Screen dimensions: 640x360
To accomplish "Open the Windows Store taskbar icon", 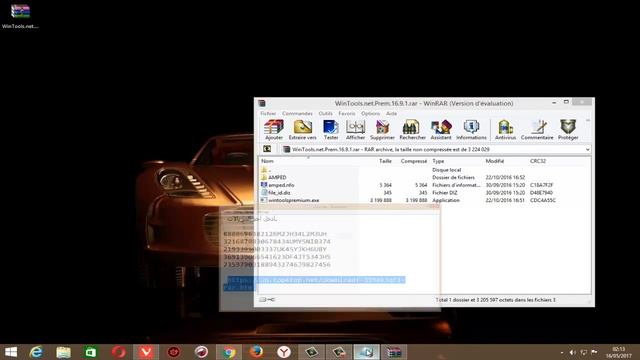I will (x=91, y=352).
